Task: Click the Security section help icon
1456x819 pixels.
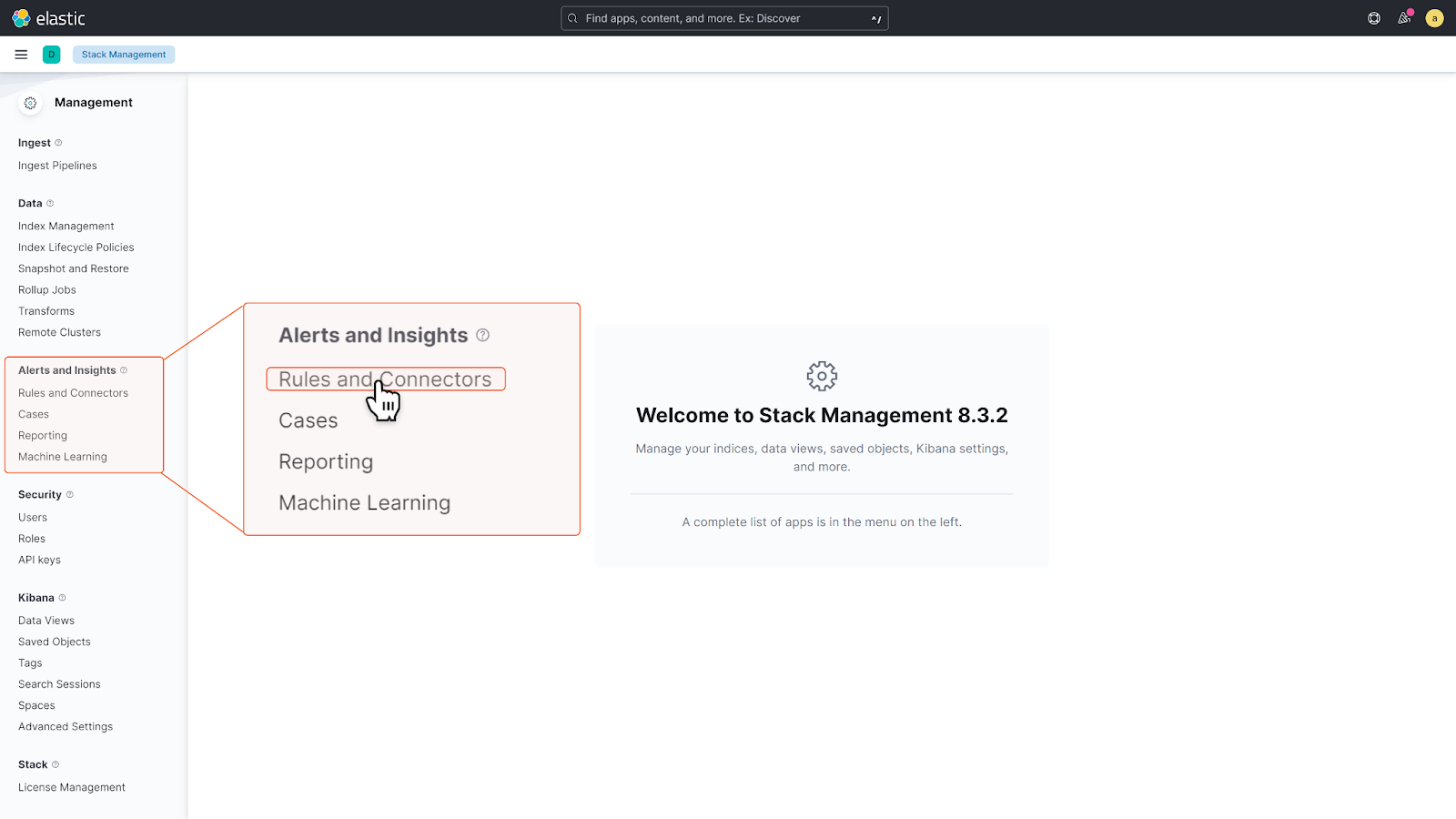Action: point(70,495)
